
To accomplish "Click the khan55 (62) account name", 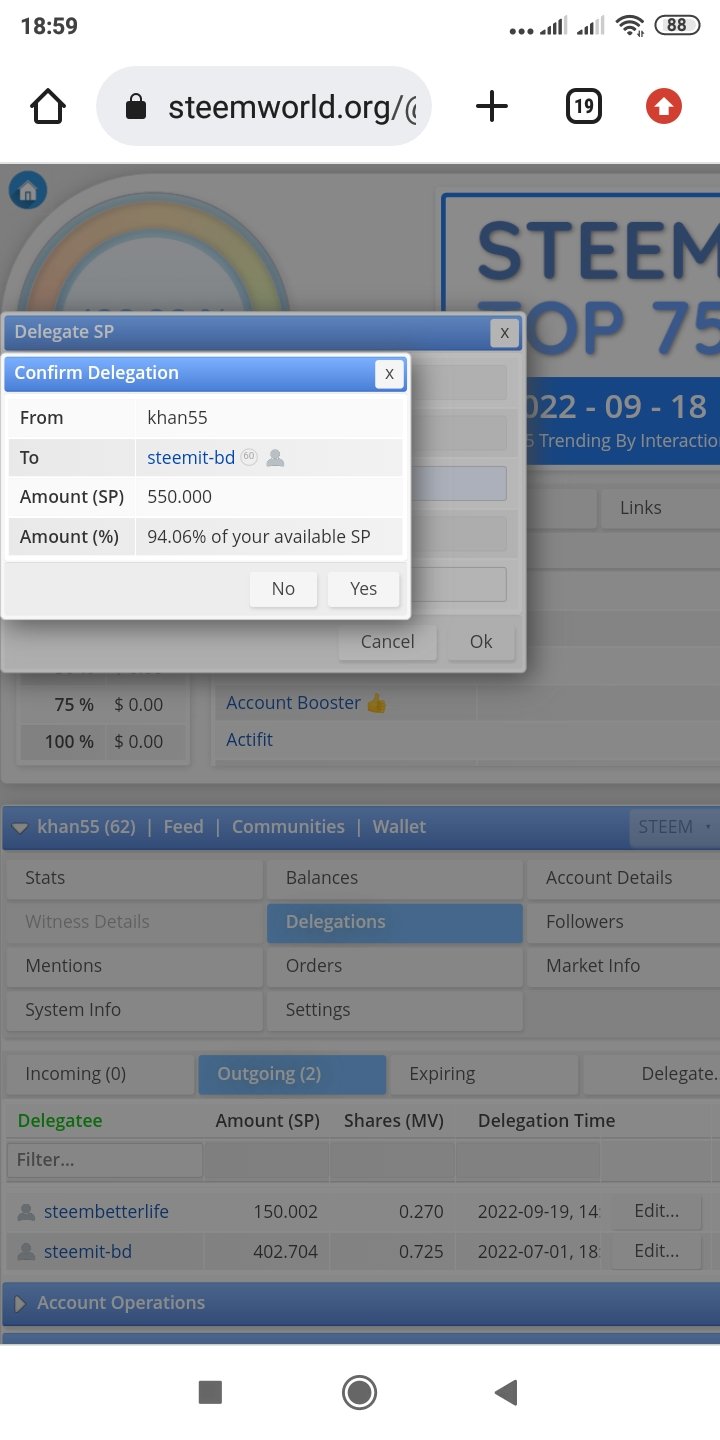I will (x=86, y=827).
